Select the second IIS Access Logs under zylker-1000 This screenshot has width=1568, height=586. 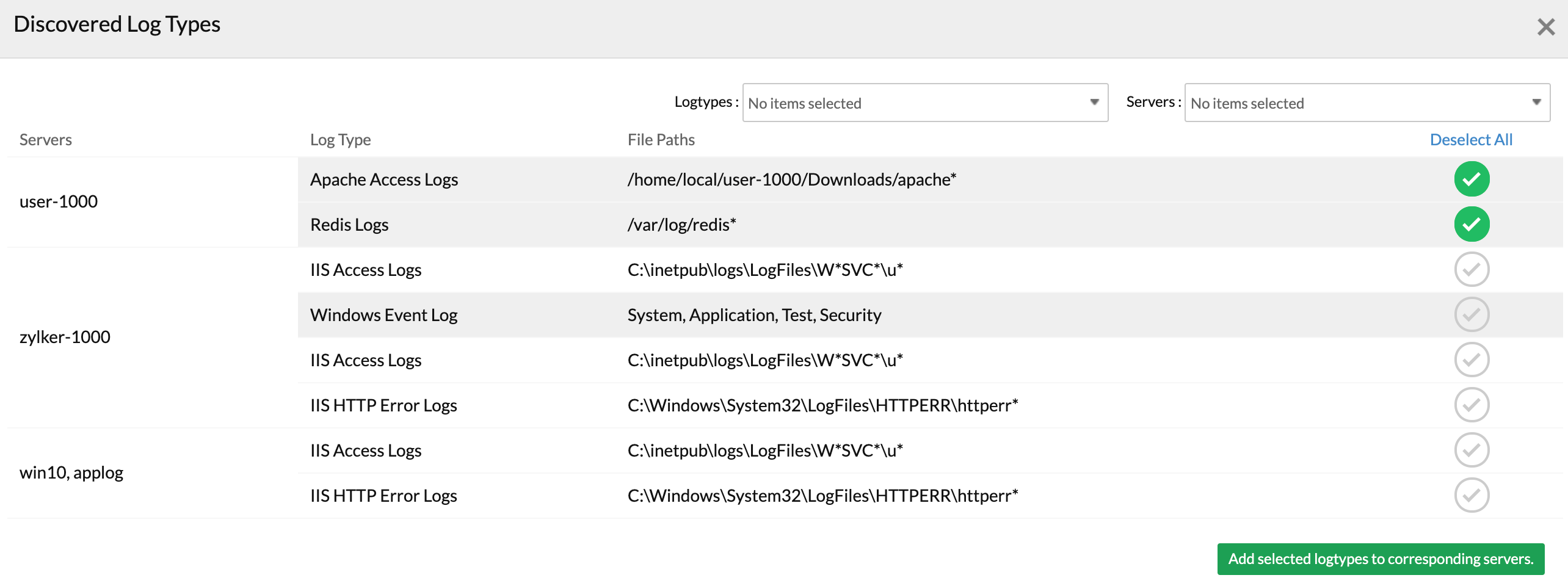coord(1472,360)
